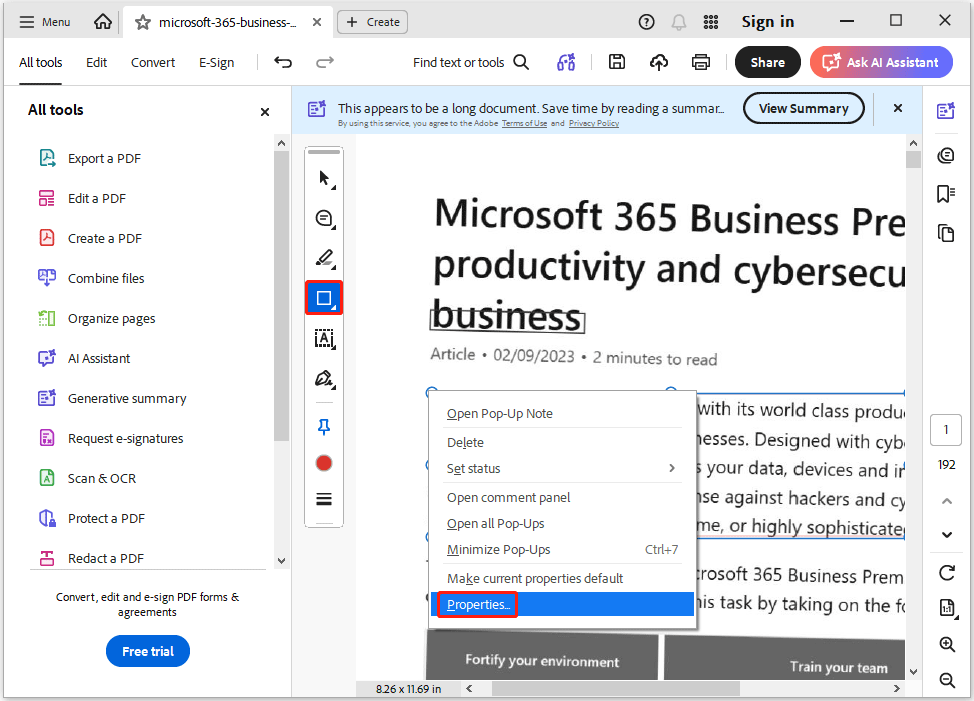Open Organize pages tool

point(97,319)
